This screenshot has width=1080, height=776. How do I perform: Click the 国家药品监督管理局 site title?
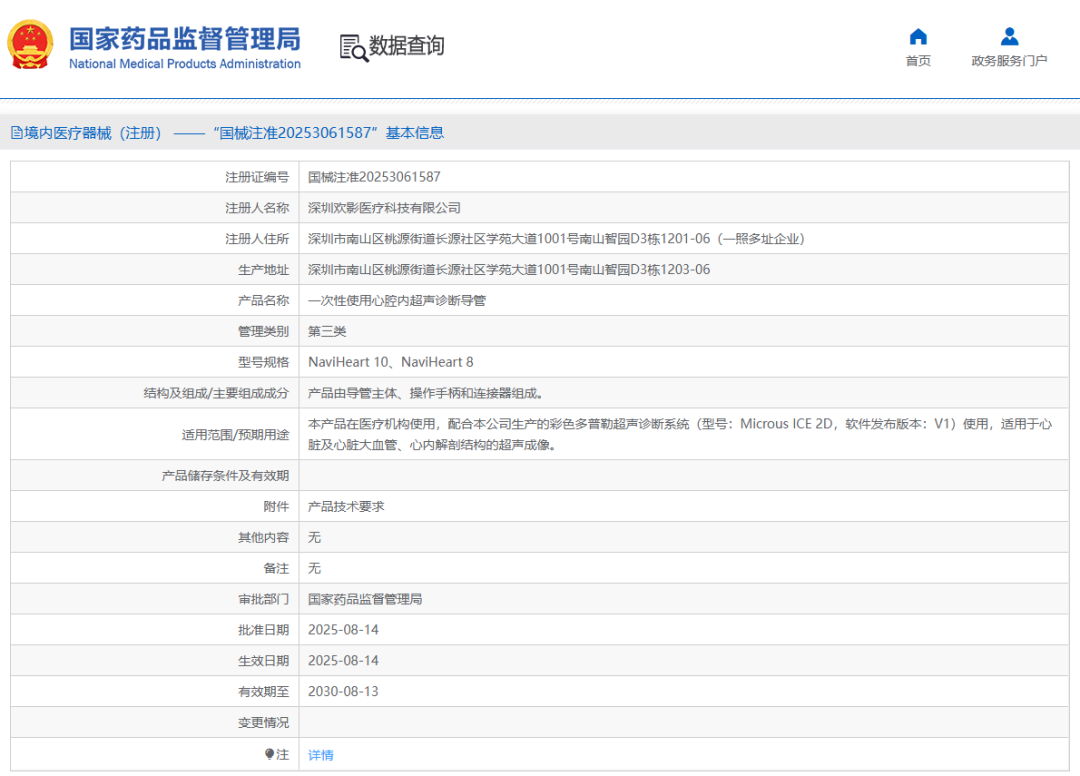(185, 39)
